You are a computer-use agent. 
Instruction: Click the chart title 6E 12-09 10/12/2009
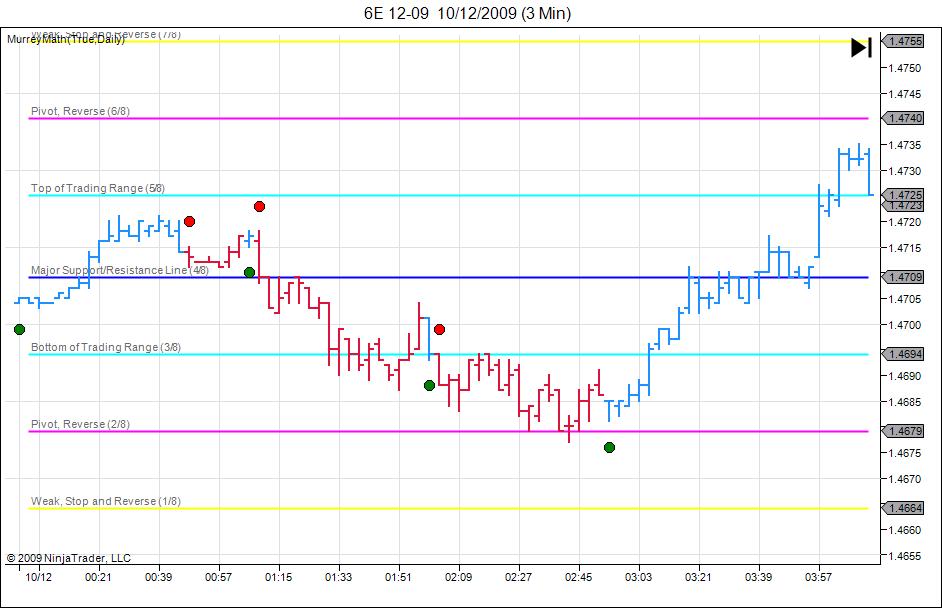[x=467, y=13]
